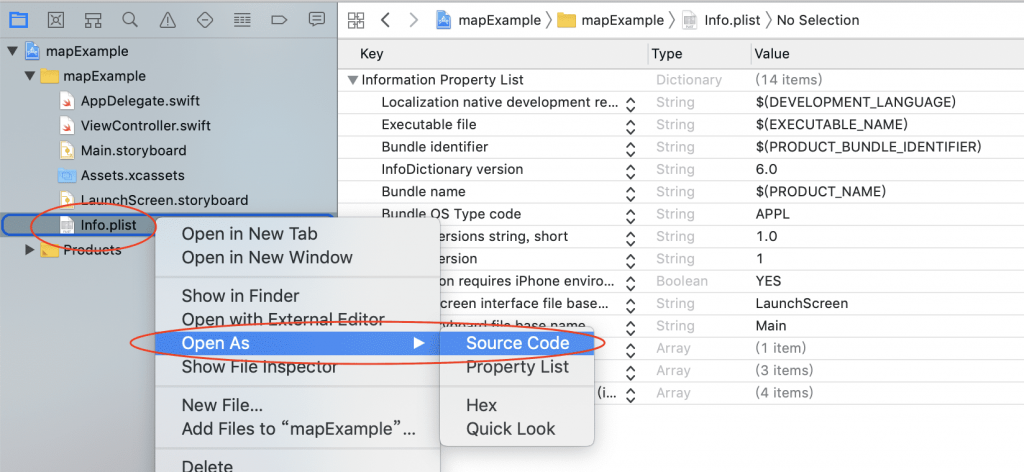1024x472 pixels.
Task: Choose Open with External Editor
Action: (x=283, y=319)
